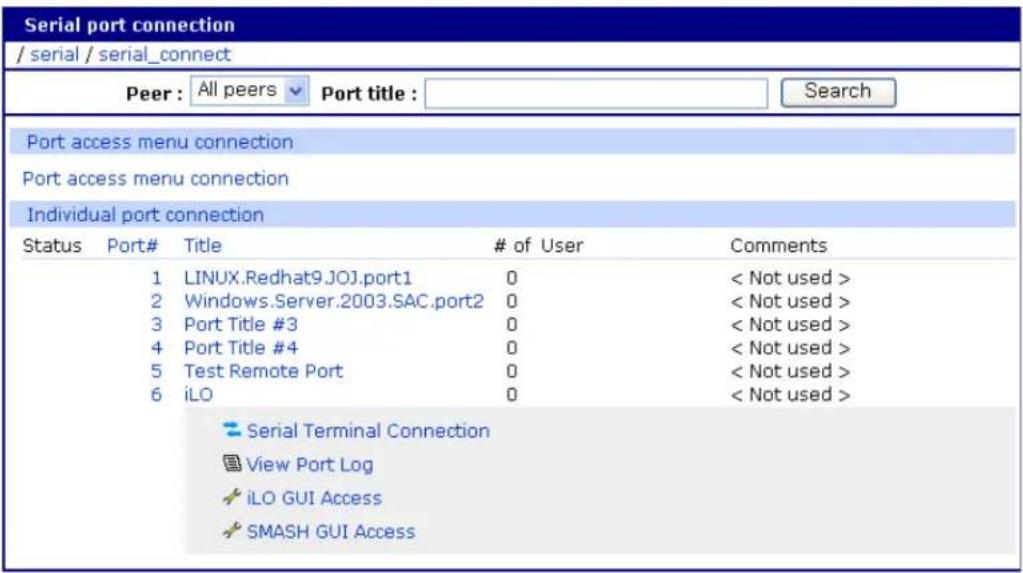The width and height of the screenshot is (1023, 573).
Task: Open Windows.Server.2003.SAC.port2 port
Action: [334, 301]
